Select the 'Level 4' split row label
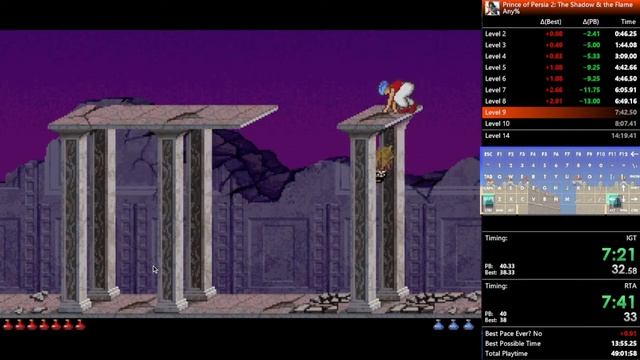This screenshot has height=360, width=640. (496, 56)
